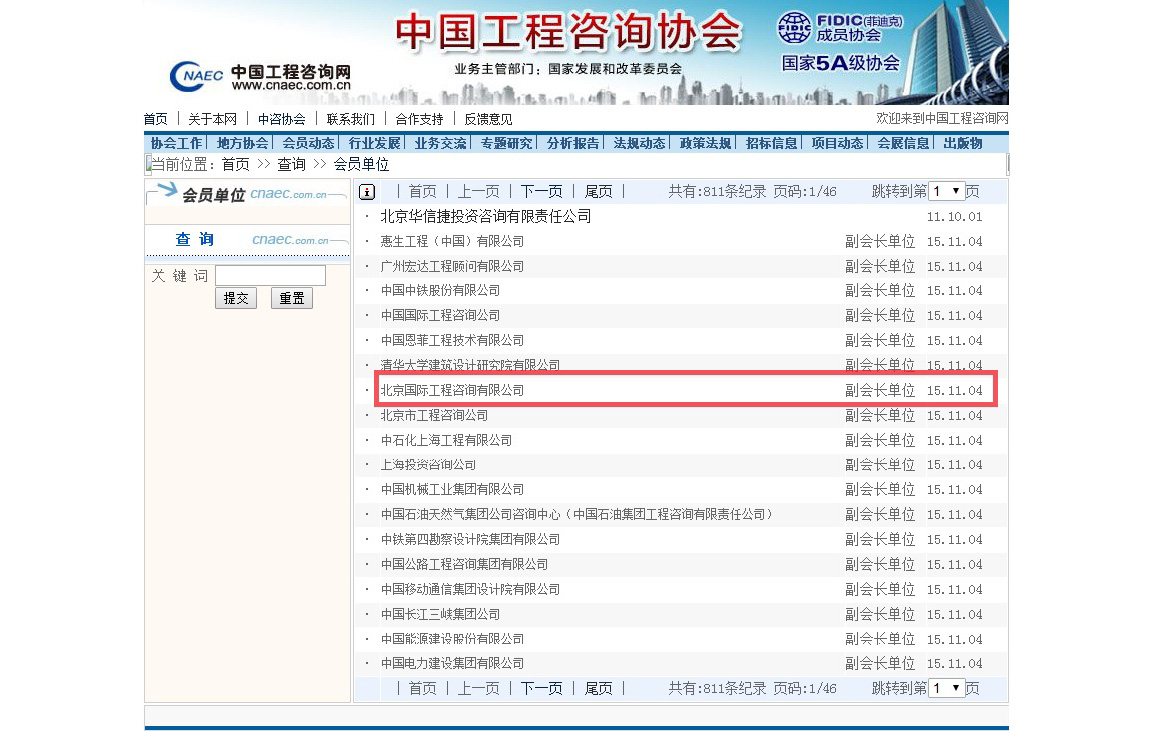
Task: Open the 反馈意见 link
Action: (x=488, y=119)
